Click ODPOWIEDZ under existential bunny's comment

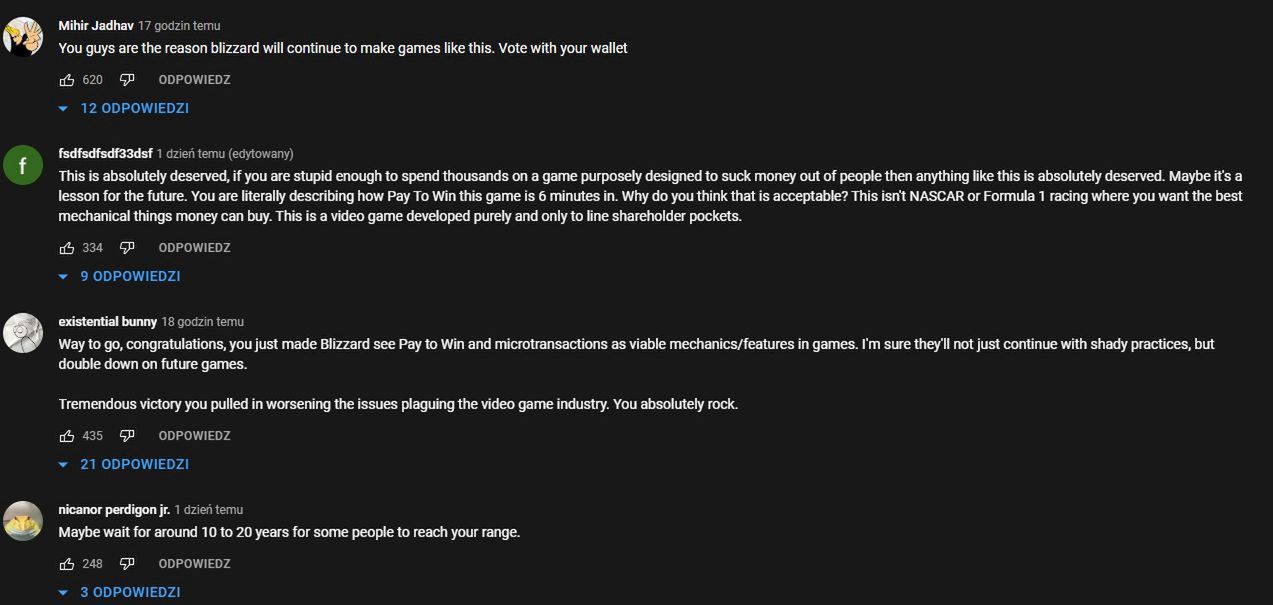point(194,436)
